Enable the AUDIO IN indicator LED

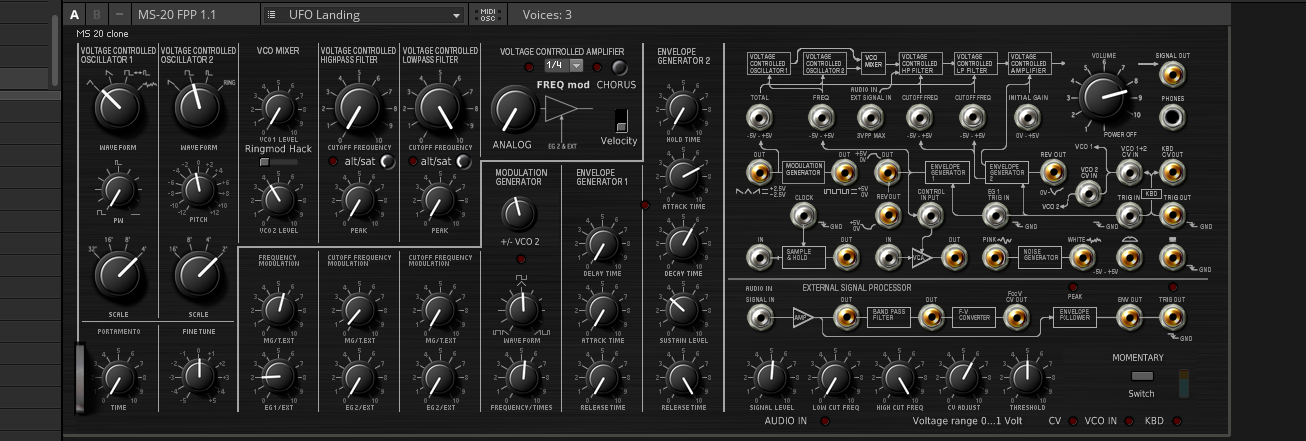825,421
